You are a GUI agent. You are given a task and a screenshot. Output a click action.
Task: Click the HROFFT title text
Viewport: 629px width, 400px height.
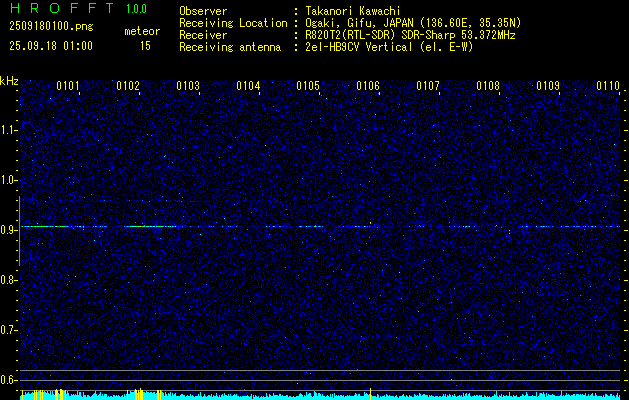pos(61,8)
